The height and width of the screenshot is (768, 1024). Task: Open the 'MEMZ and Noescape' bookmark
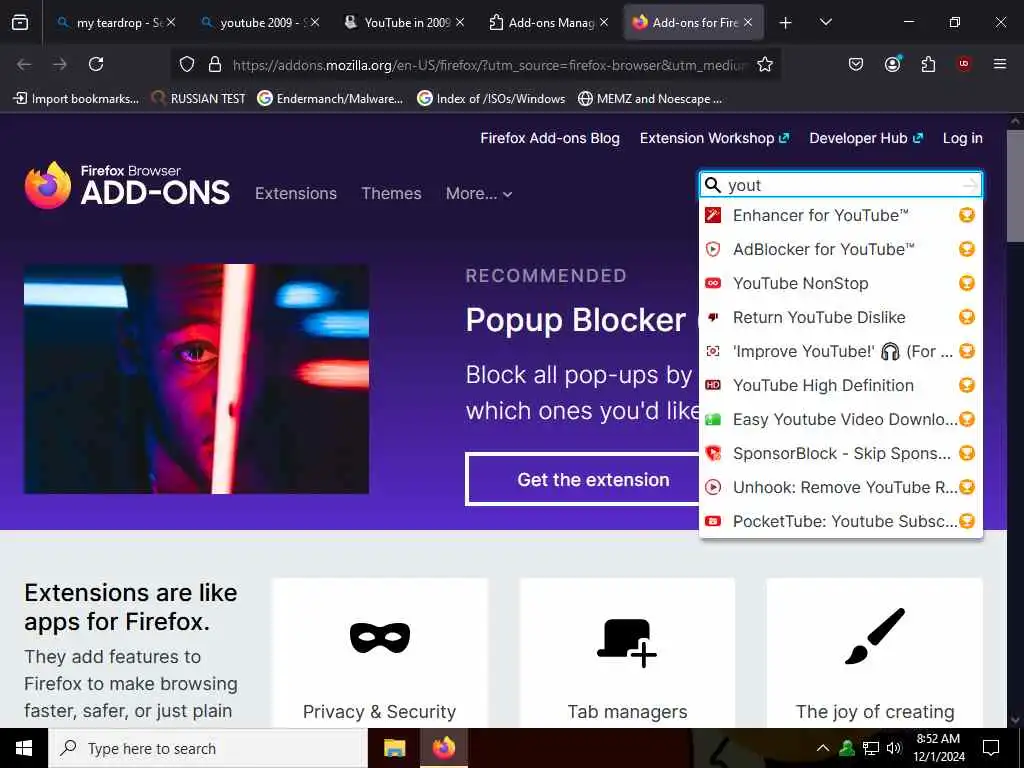pyautogui.click(x=650, y=99)
